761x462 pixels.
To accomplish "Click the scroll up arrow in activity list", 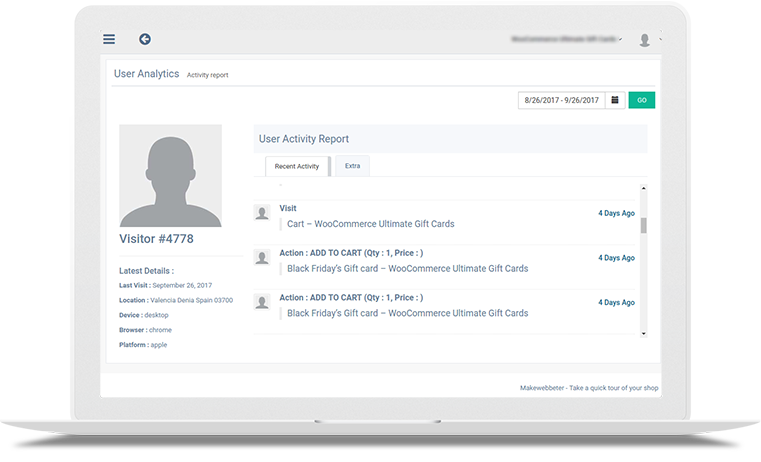I will tap(643, 188).
